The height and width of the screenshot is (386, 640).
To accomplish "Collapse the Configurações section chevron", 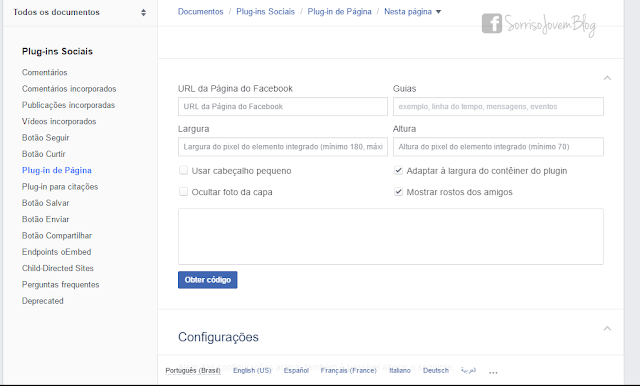I will tap(607, 328).
